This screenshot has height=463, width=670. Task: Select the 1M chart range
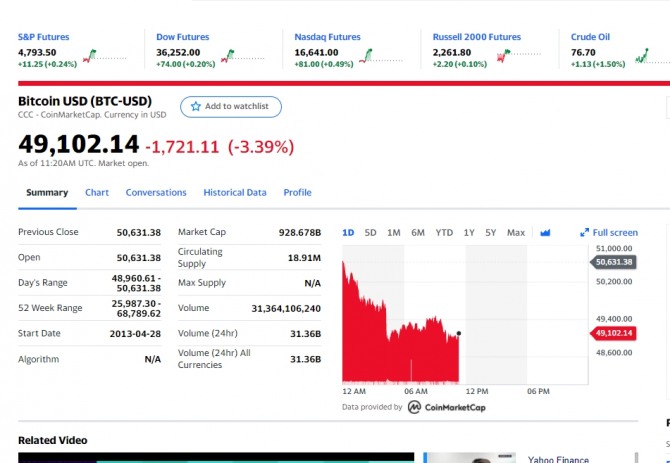393,233
